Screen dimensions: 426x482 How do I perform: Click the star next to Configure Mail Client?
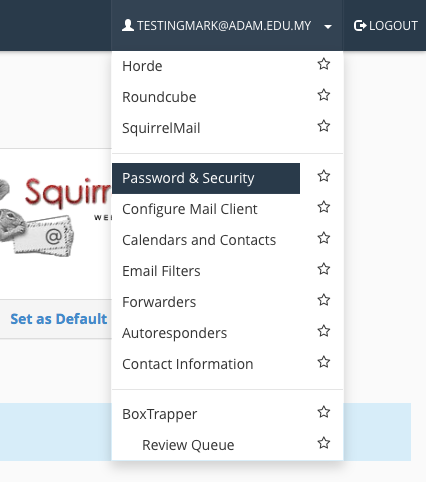click(324, 207)
